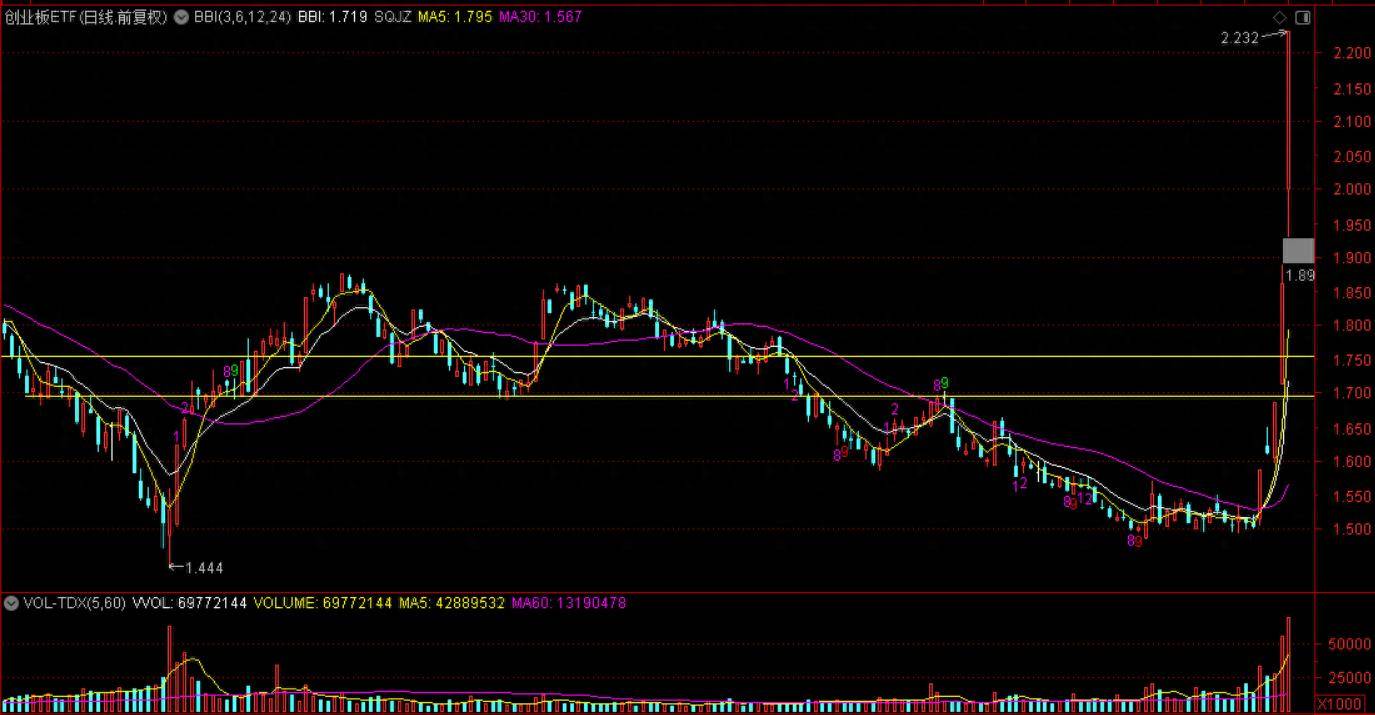The image size is (1375, 715).
Task: Select the BBI(3,6,12,24) indicator label
Action: 242,17
